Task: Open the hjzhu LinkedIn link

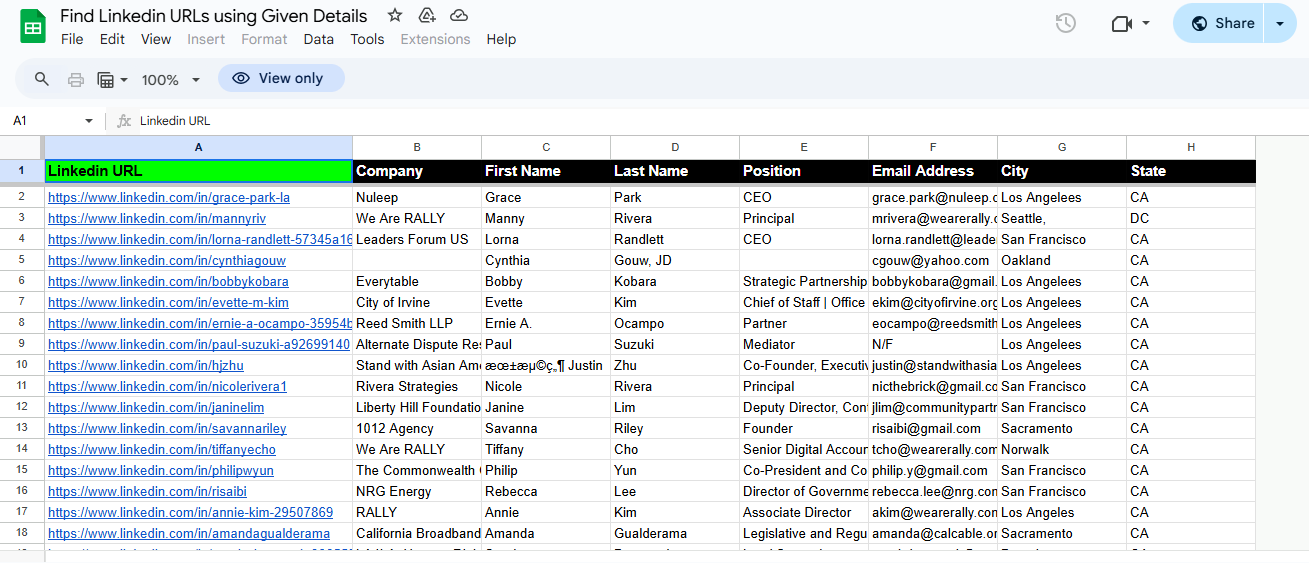Action: [x=146, y=366]
